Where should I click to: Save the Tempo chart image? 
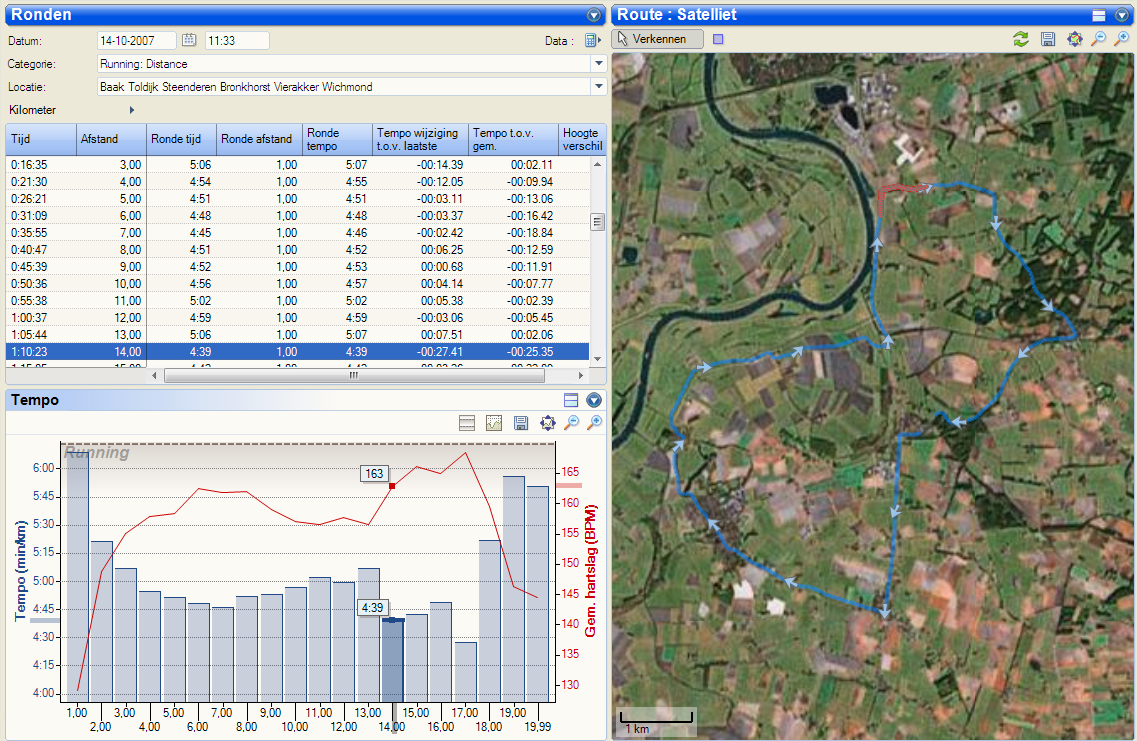click(x=520, y=423)
